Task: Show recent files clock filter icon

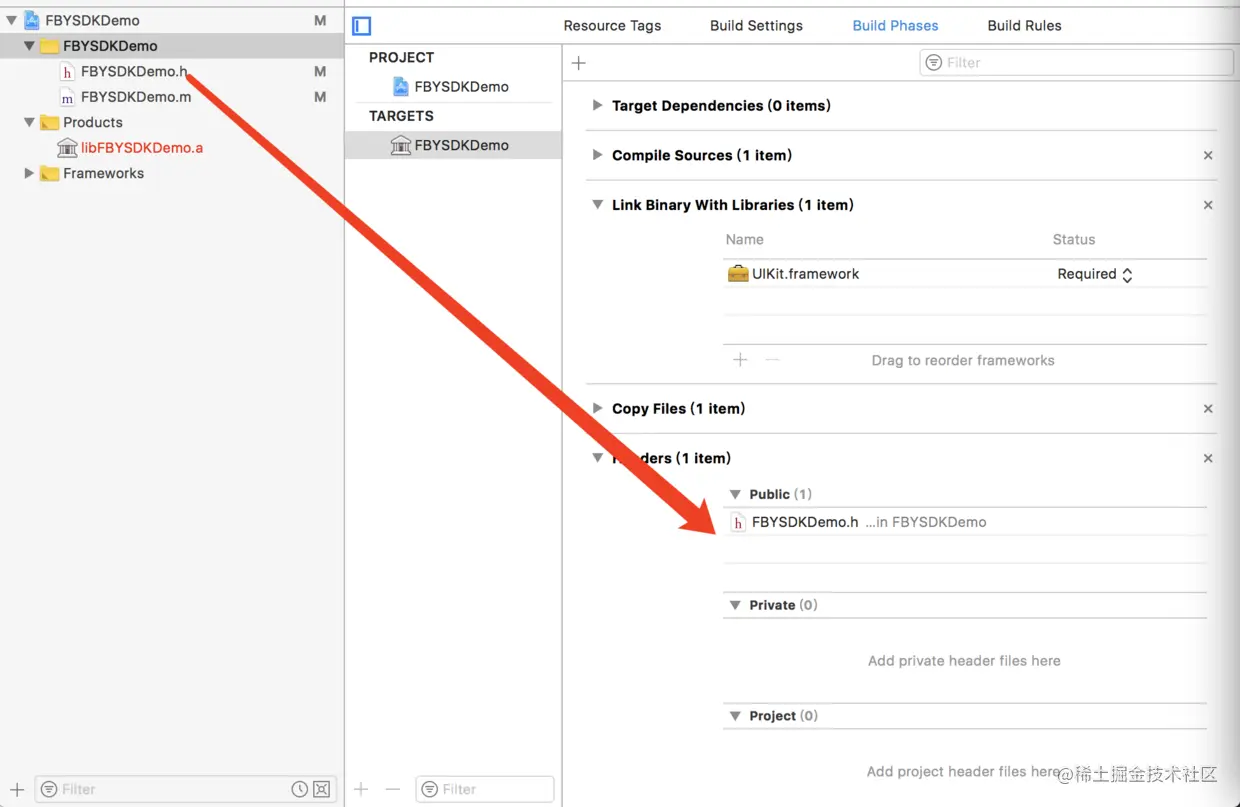Action: (x=299, y=789)
